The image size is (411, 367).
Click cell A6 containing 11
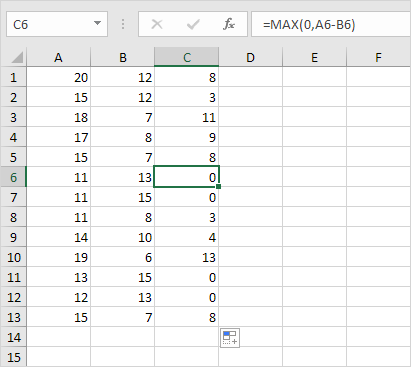(x=58, y=177)
